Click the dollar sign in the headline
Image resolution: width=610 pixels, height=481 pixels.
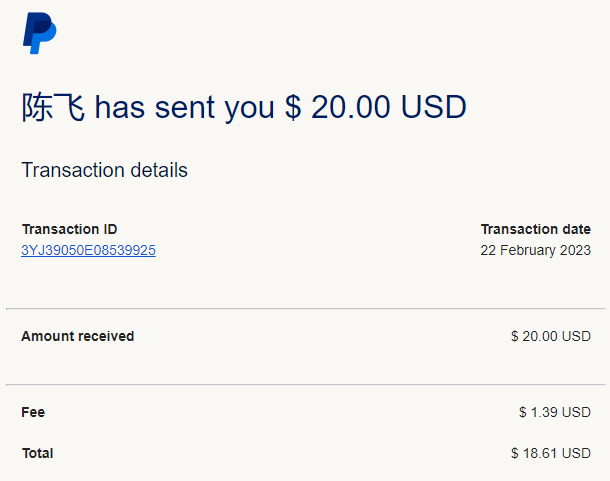click(293, 107)
